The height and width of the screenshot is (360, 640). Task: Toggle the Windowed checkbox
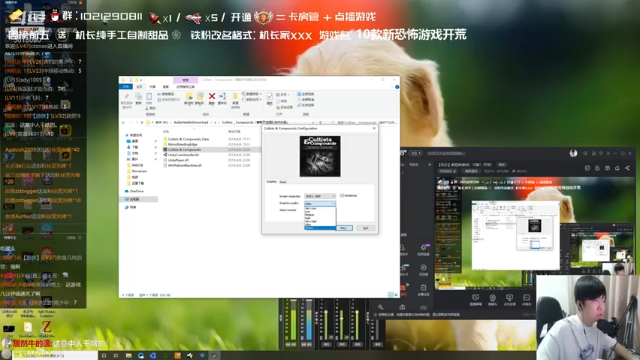point(342,196)
